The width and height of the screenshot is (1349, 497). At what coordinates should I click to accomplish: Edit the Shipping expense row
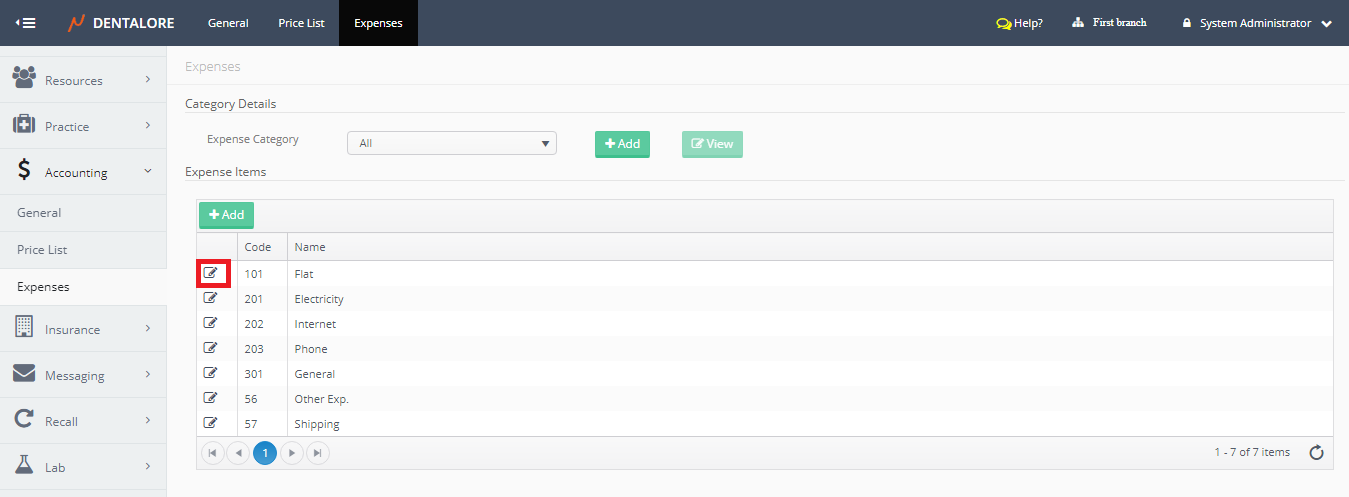click(x=211, y=423)
